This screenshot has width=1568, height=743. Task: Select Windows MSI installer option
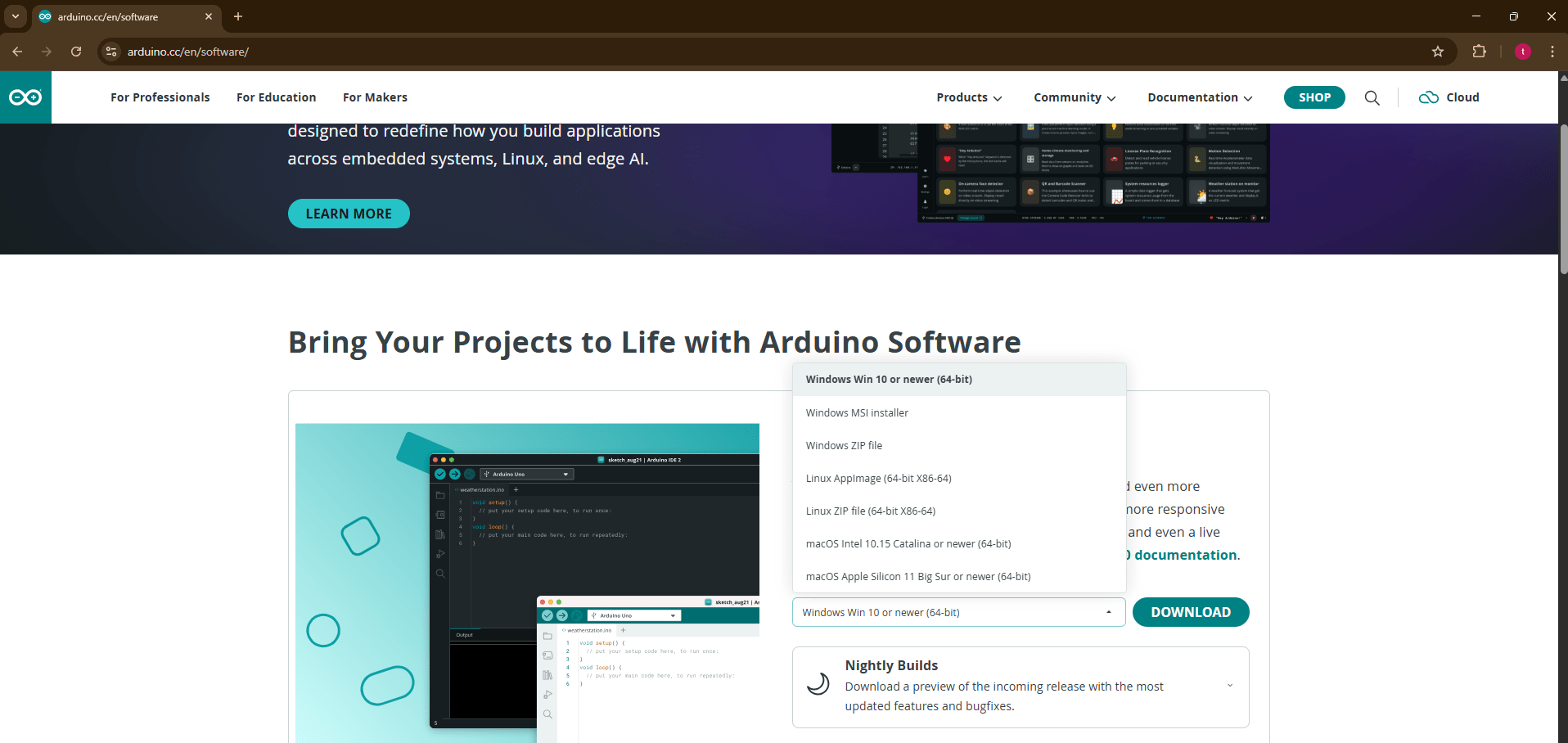857,413
